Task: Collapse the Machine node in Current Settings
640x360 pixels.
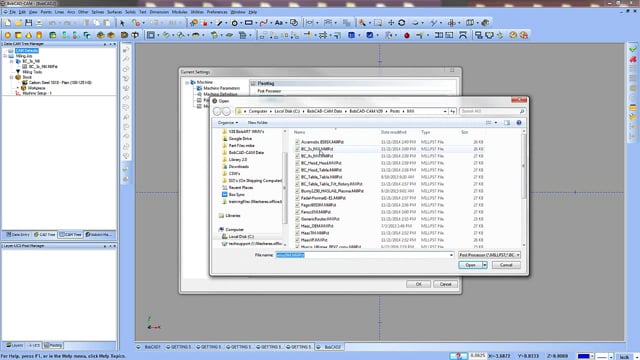Action: tap(187, 82)
